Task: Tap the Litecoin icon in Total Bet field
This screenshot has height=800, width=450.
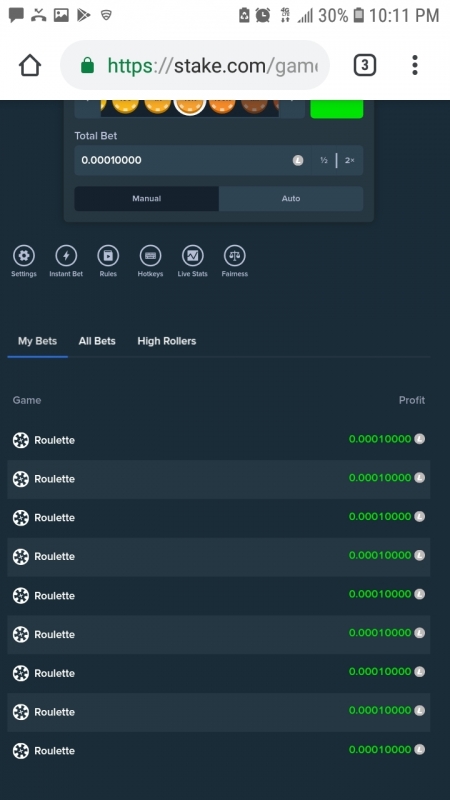Action: point(298,160)
